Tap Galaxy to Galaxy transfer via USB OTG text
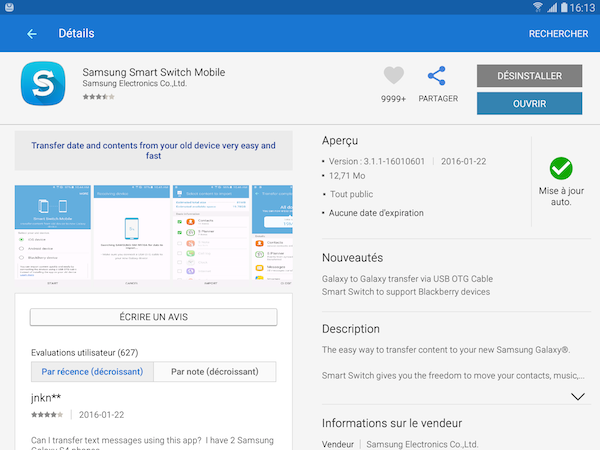600x450 pixels. 407,279
